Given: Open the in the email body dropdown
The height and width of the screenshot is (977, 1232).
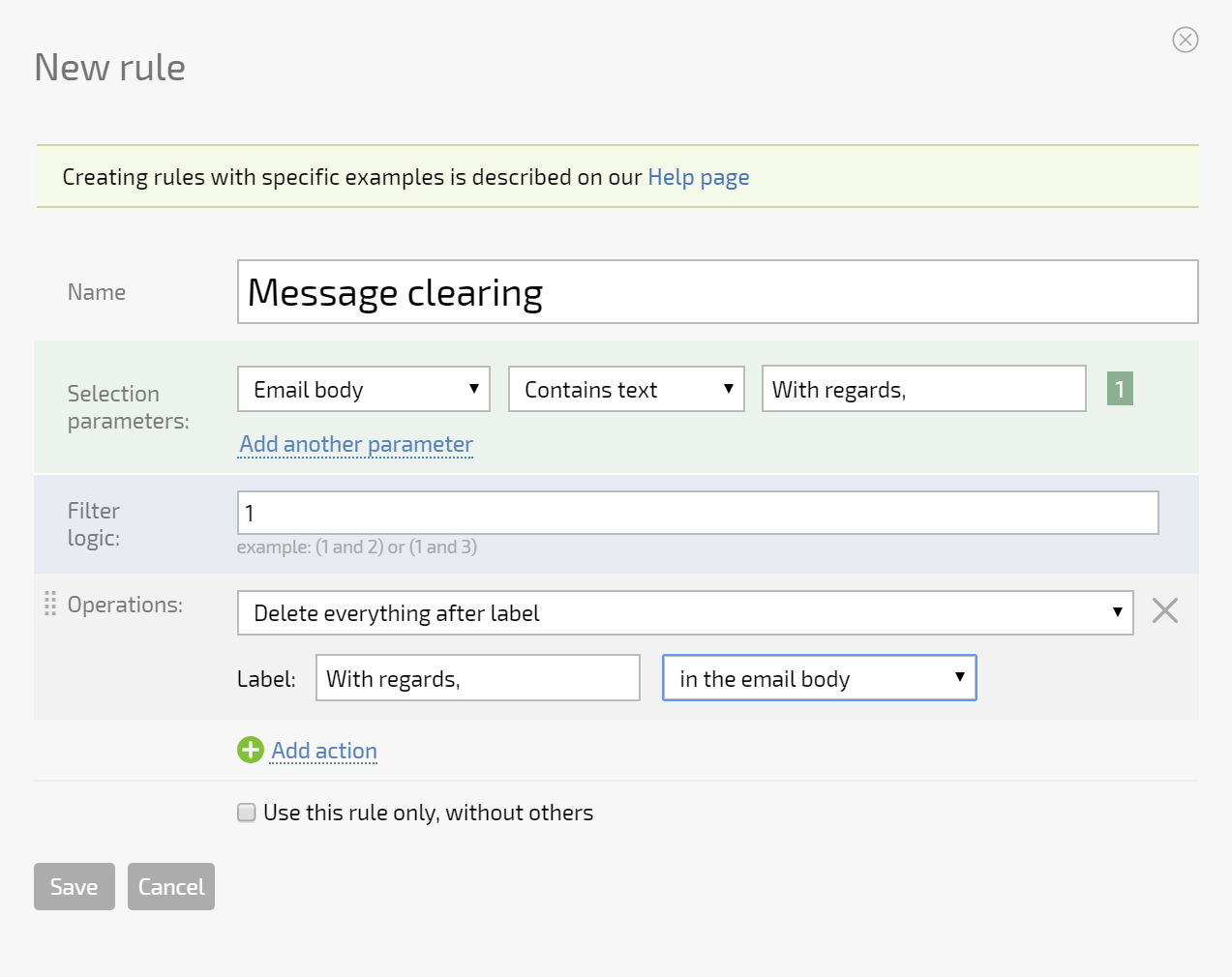Looking at the screenshot, I should click(x=820, y=678).
